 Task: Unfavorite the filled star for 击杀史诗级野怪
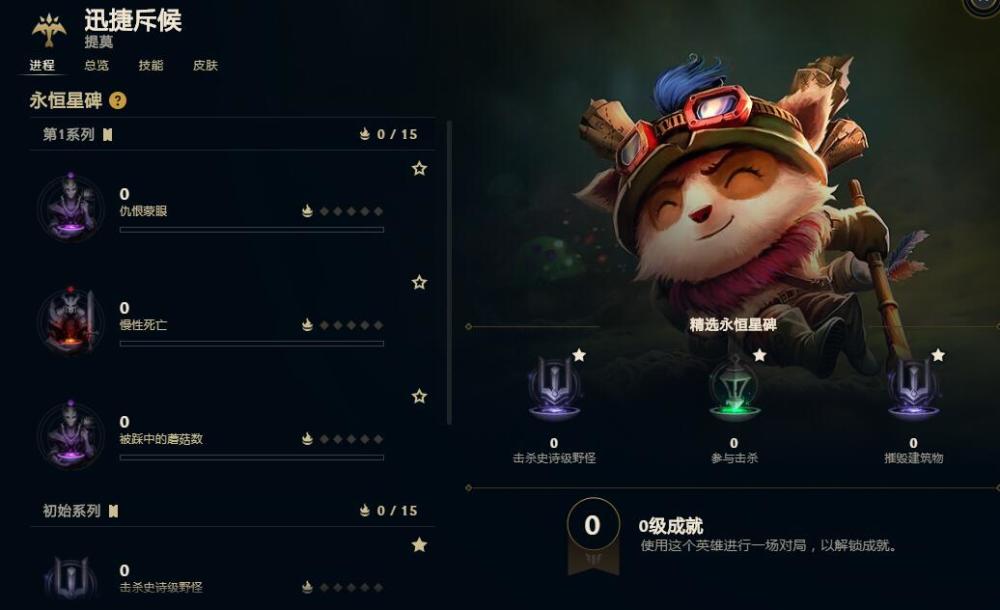point(419,545)
